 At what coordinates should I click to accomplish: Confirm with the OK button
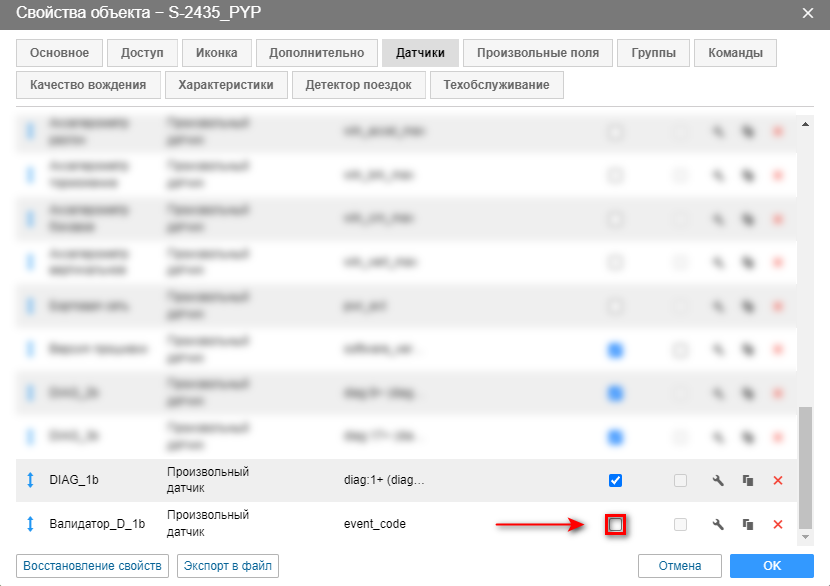[772, 566]
